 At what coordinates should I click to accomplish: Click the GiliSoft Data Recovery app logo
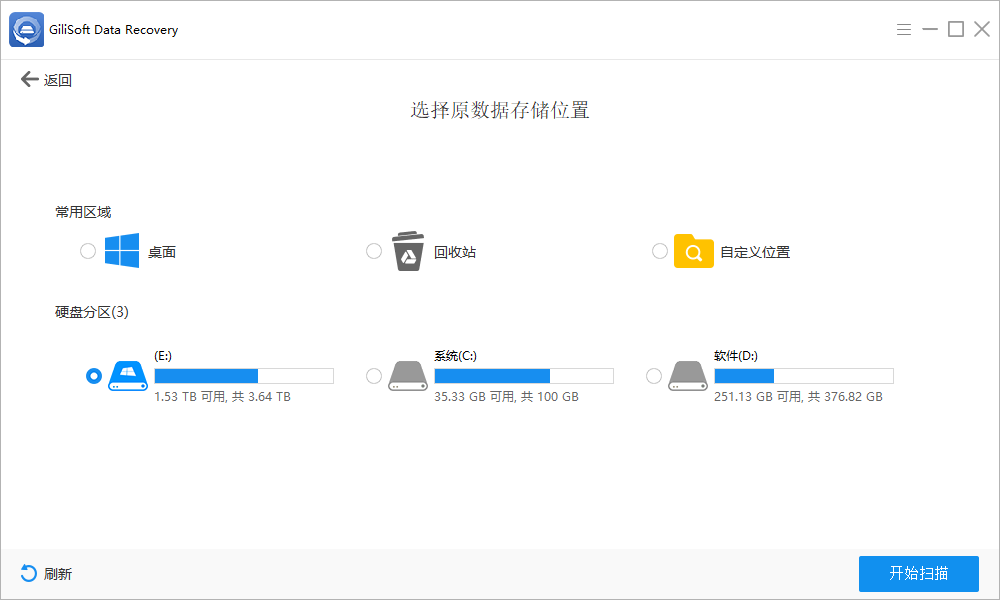(x=27, y=29)
